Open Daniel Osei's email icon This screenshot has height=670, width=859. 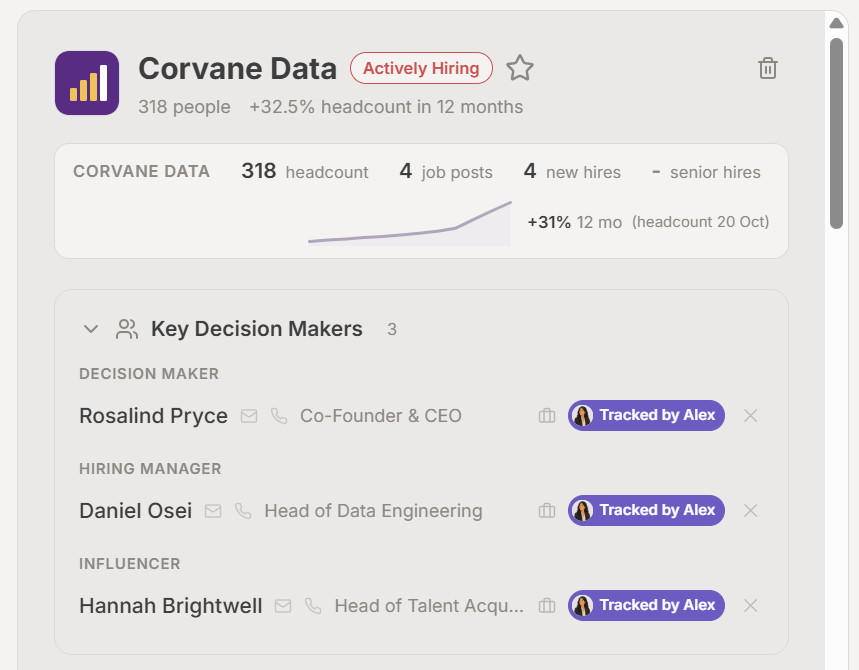(x=213, y=511)
